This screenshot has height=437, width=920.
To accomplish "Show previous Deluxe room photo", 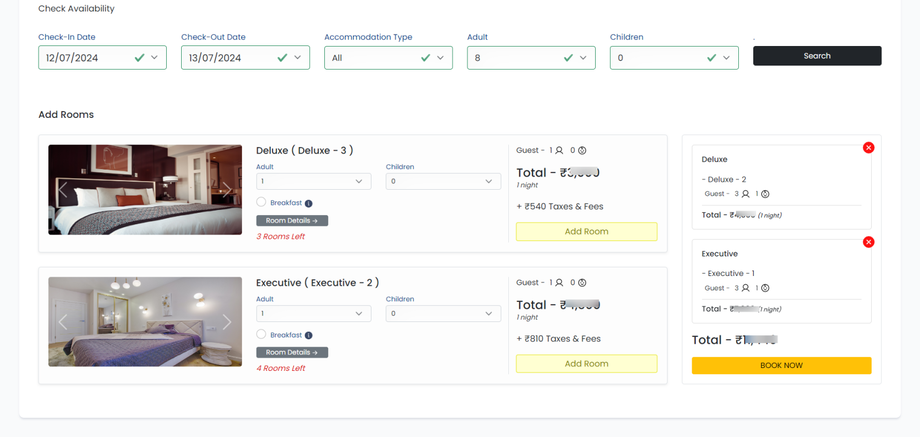I will point(63,190).
